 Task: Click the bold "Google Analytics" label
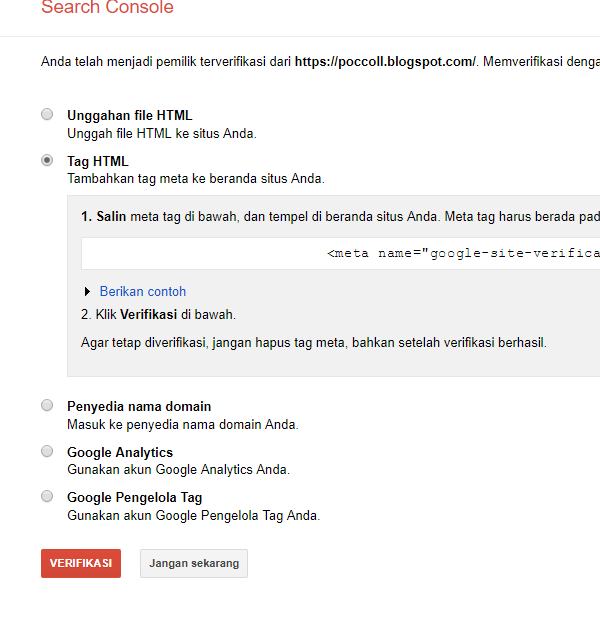coord(120,452)
